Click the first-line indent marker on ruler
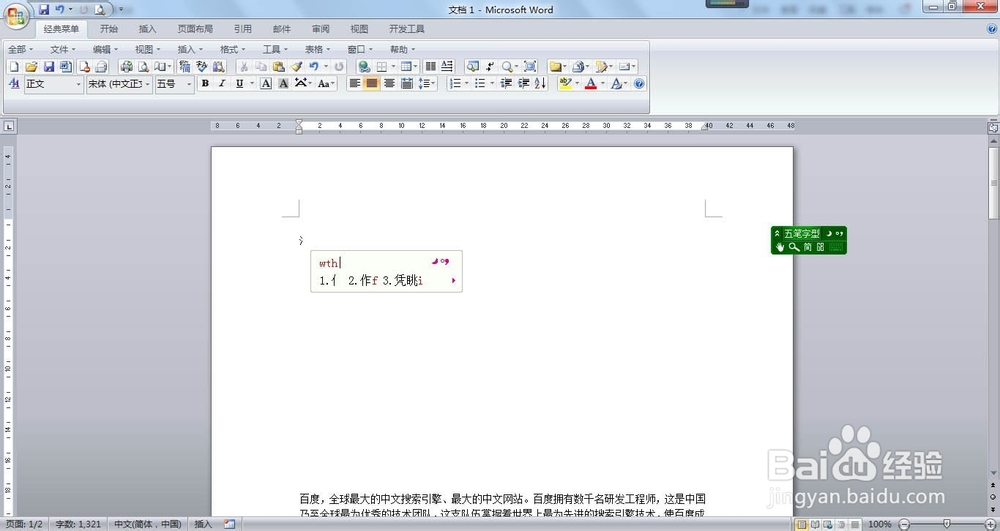The height and width of the screenshot is (531, 1000). pos(298,122)
